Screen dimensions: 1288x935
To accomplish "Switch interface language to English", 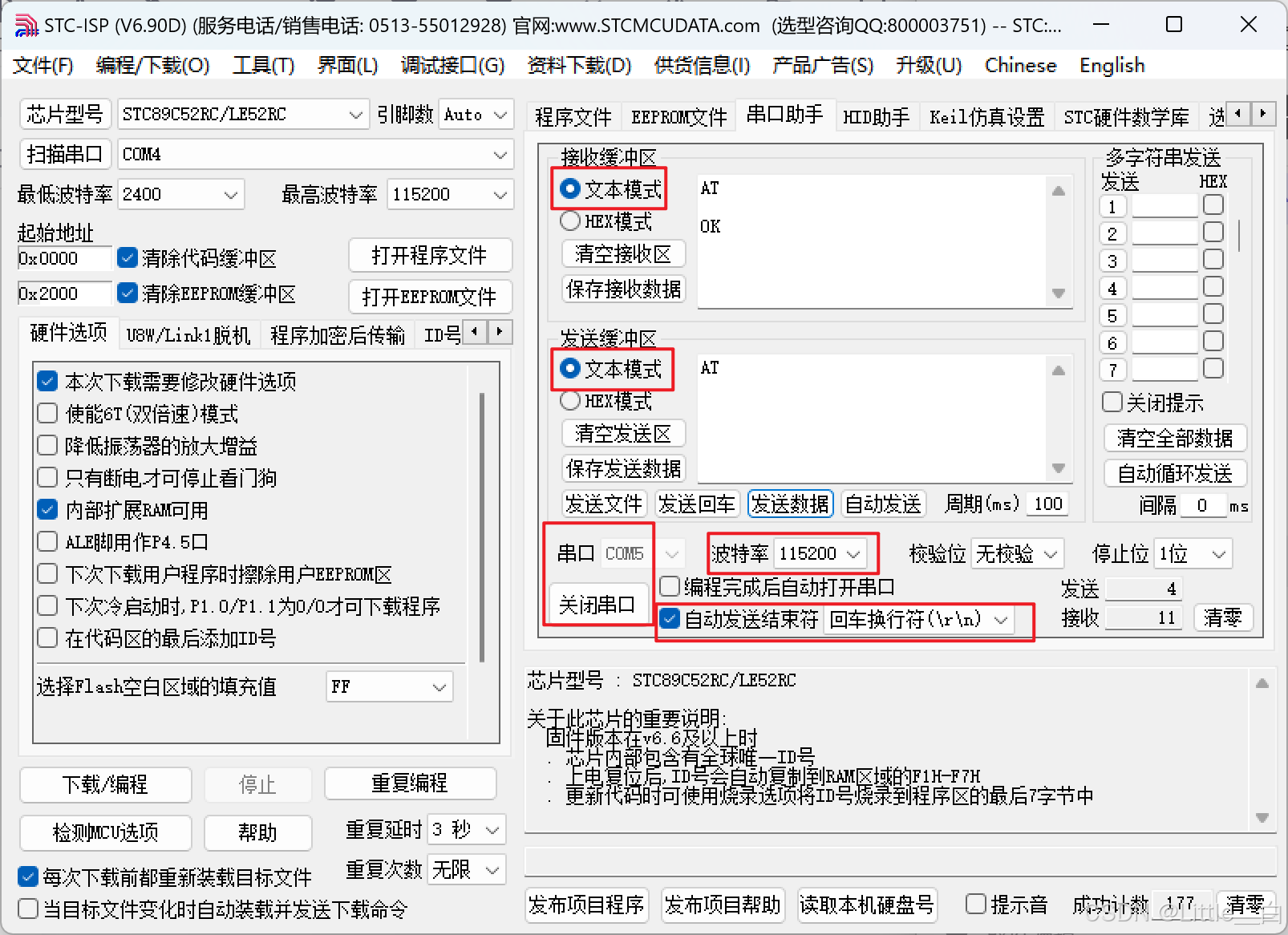I will click(x=1112, y=65).
